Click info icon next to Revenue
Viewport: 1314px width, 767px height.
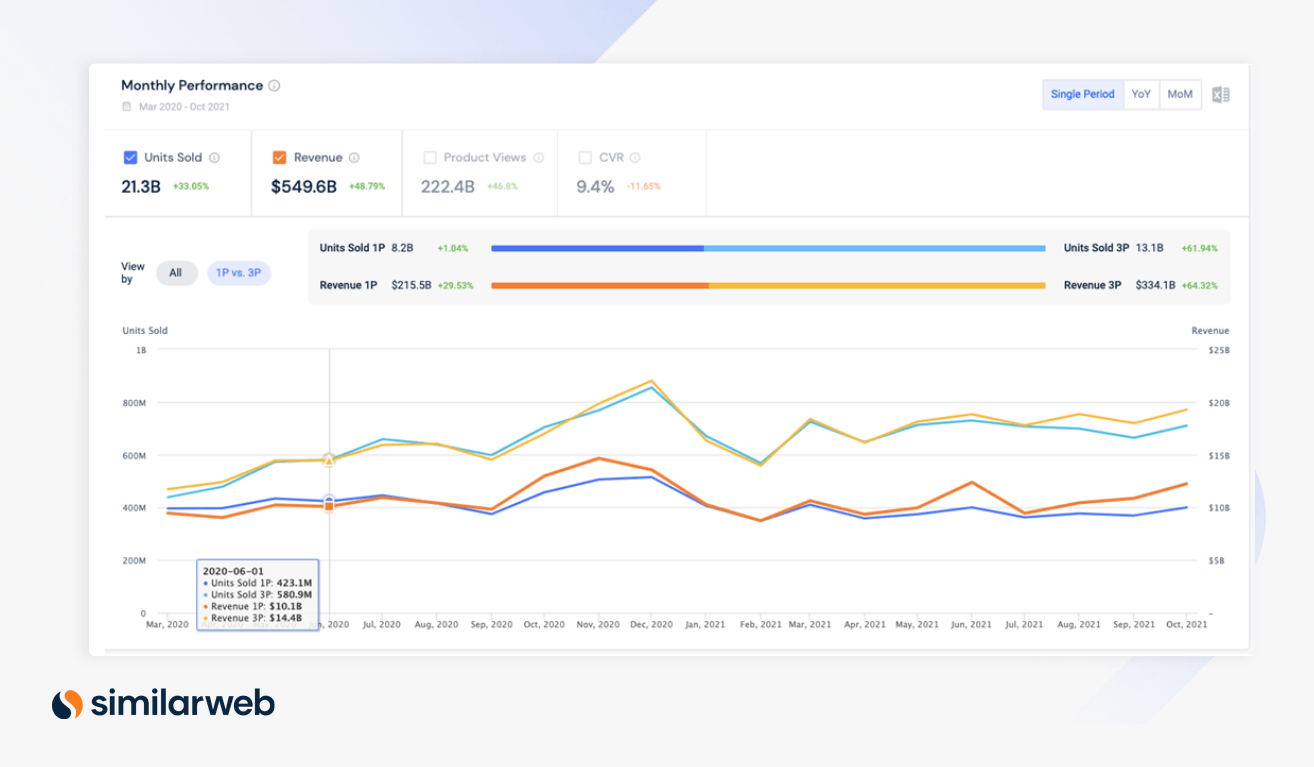(x=354, y=158)
